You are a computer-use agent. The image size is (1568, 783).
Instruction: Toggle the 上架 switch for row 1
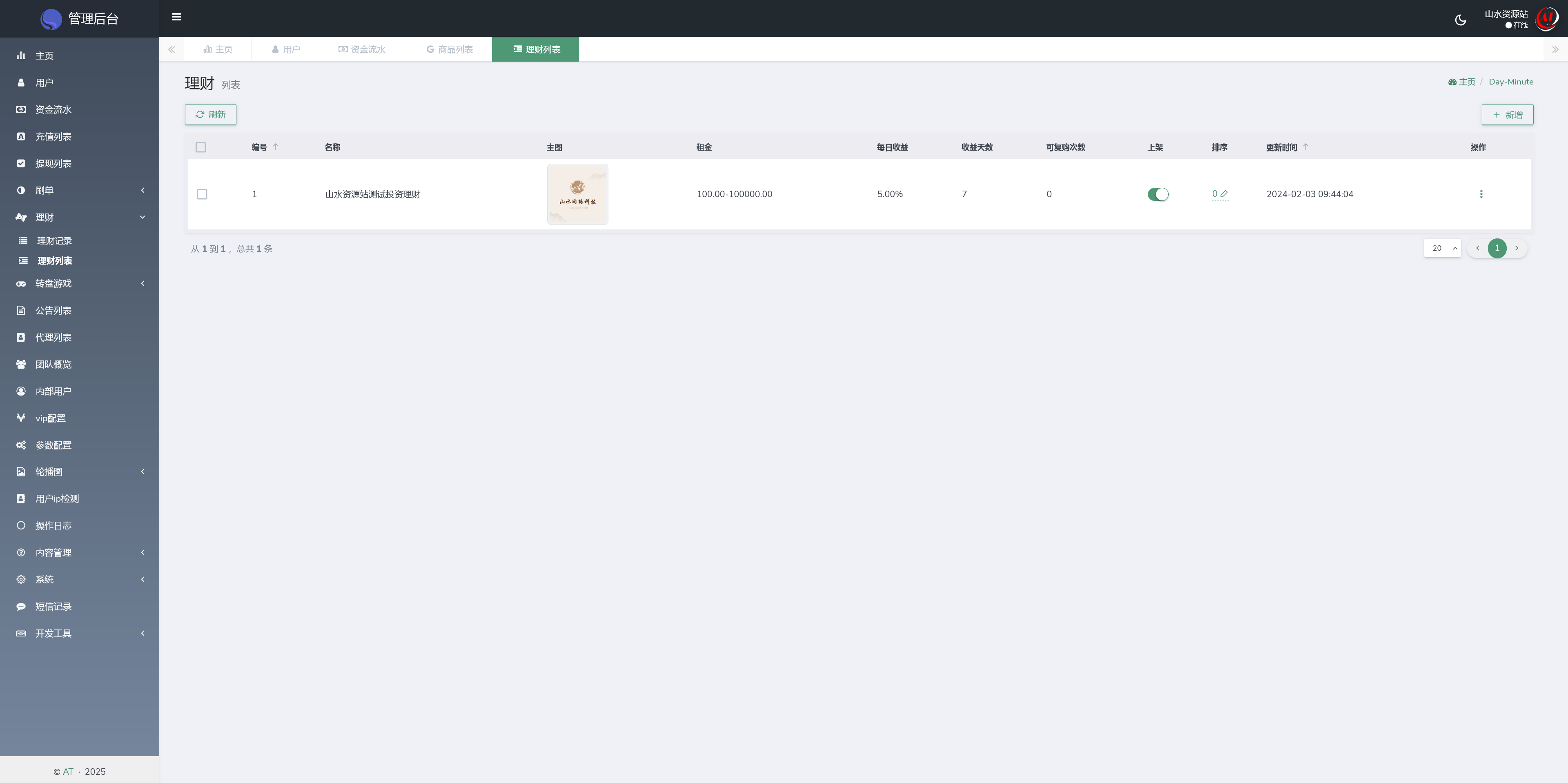point(1158,194)
